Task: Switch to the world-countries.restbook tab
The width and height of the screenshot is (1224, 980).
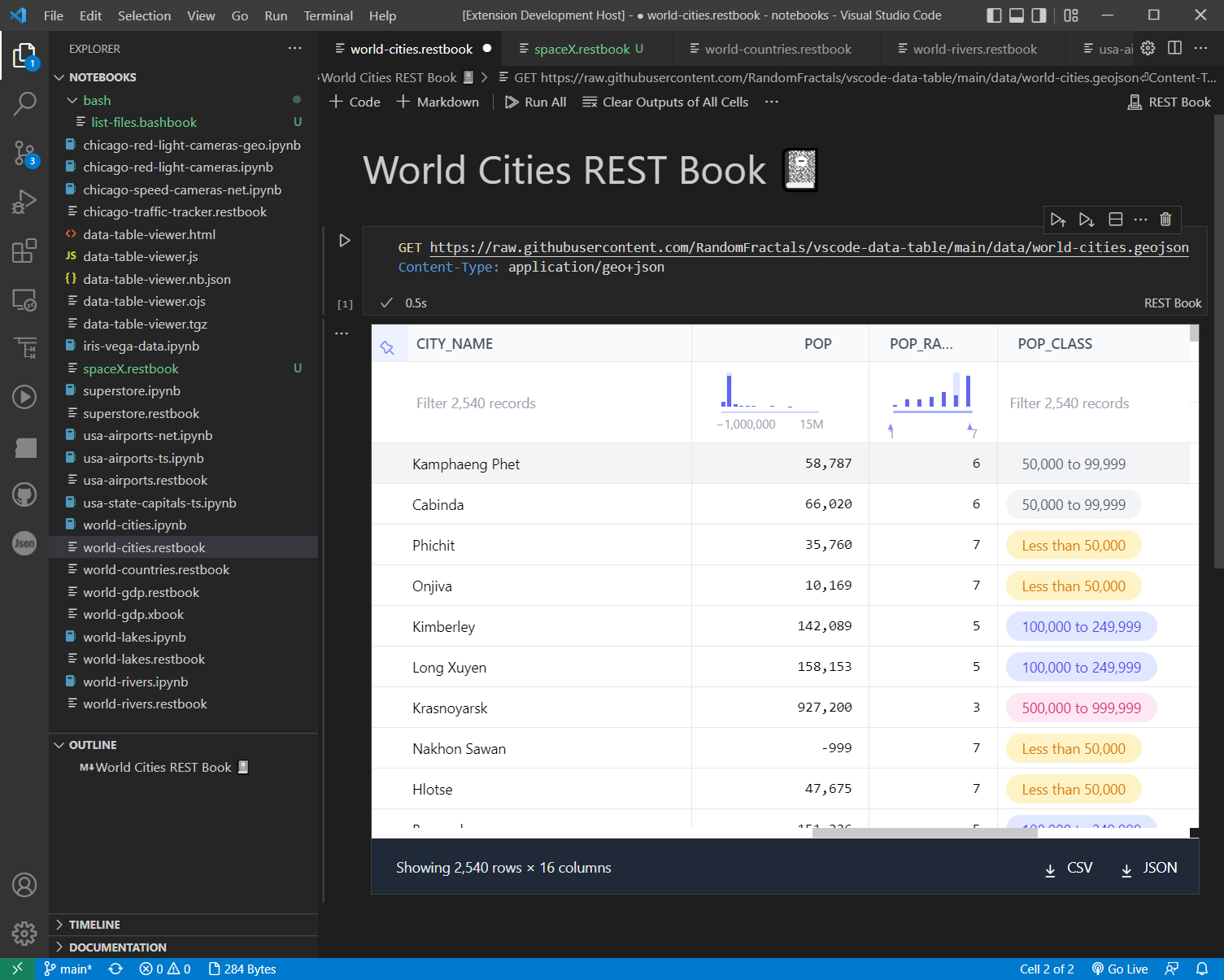Action: [x=778, y=49]
